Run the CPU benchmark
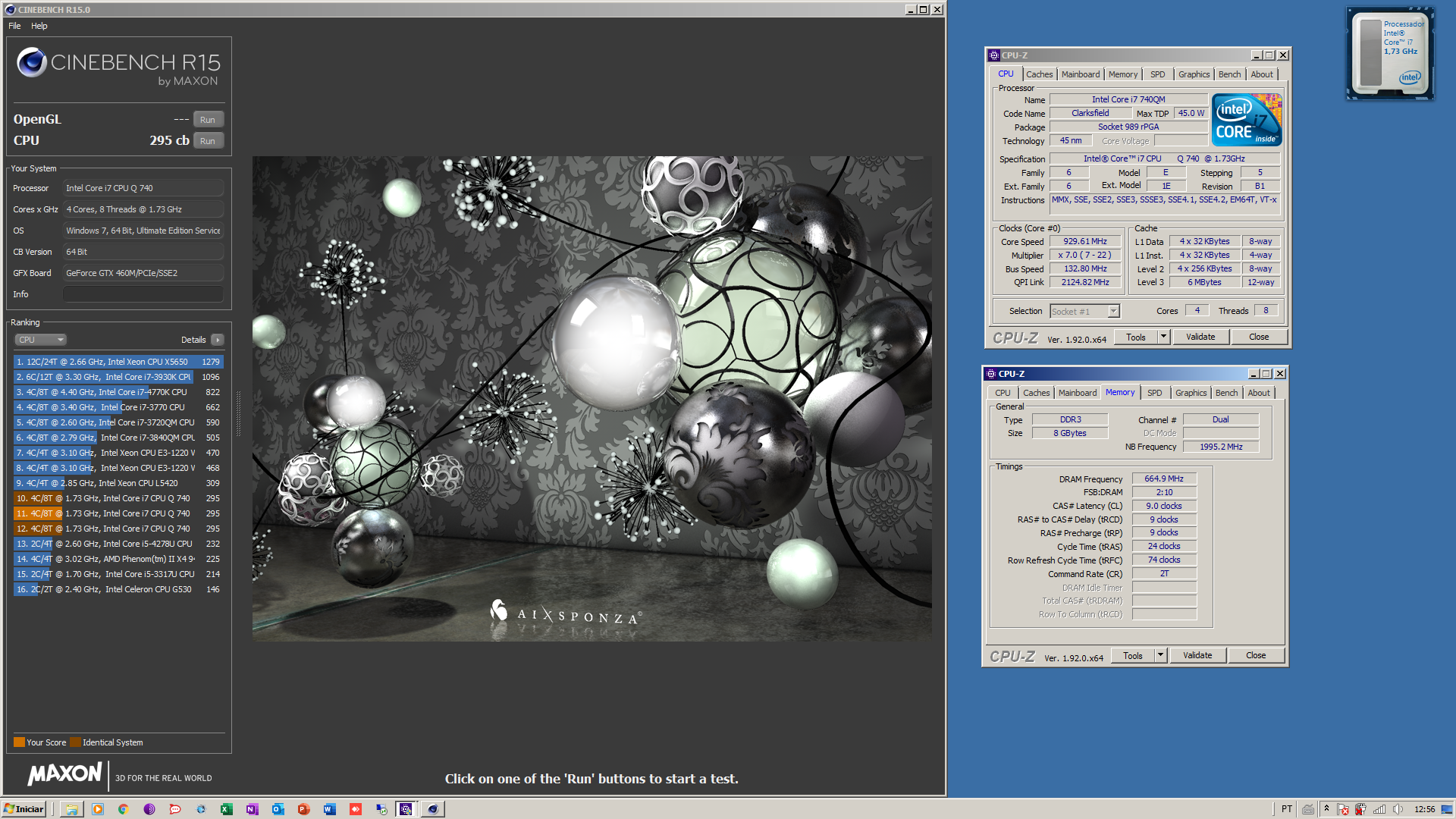 [x=208, y=141]
